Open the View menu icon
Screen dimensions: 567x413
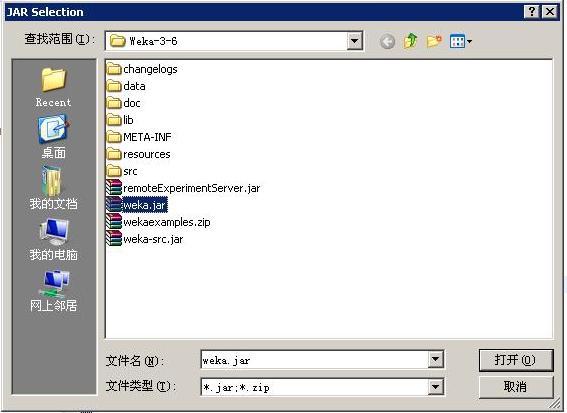(460, 41)
